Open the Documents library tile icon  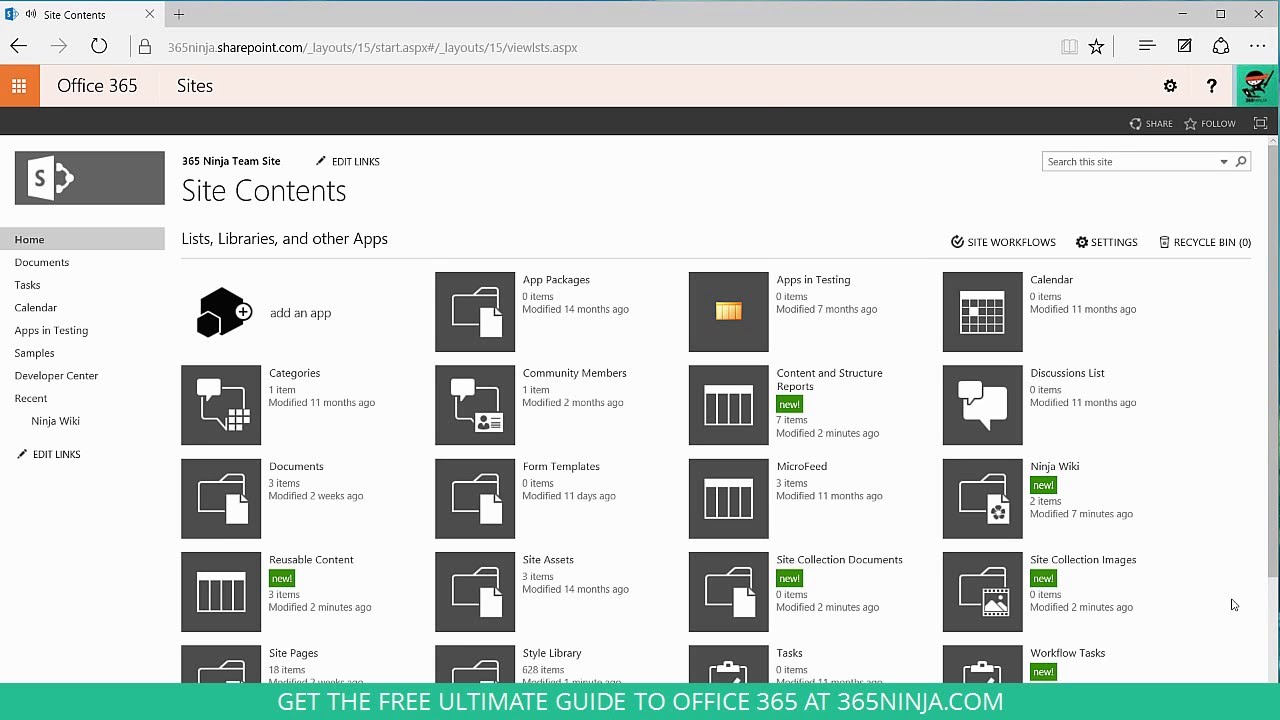[221, 499]
